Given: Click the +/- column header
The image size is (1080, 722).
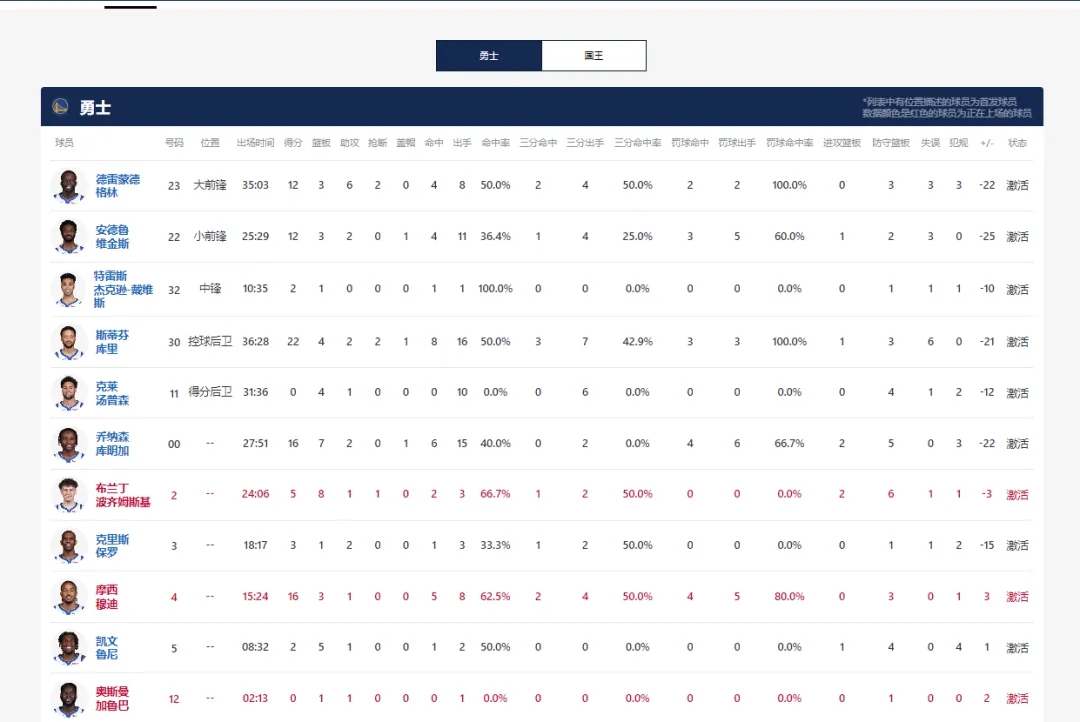Looking at the screenshot, I should pyautogui.click(x=987, y=143).
